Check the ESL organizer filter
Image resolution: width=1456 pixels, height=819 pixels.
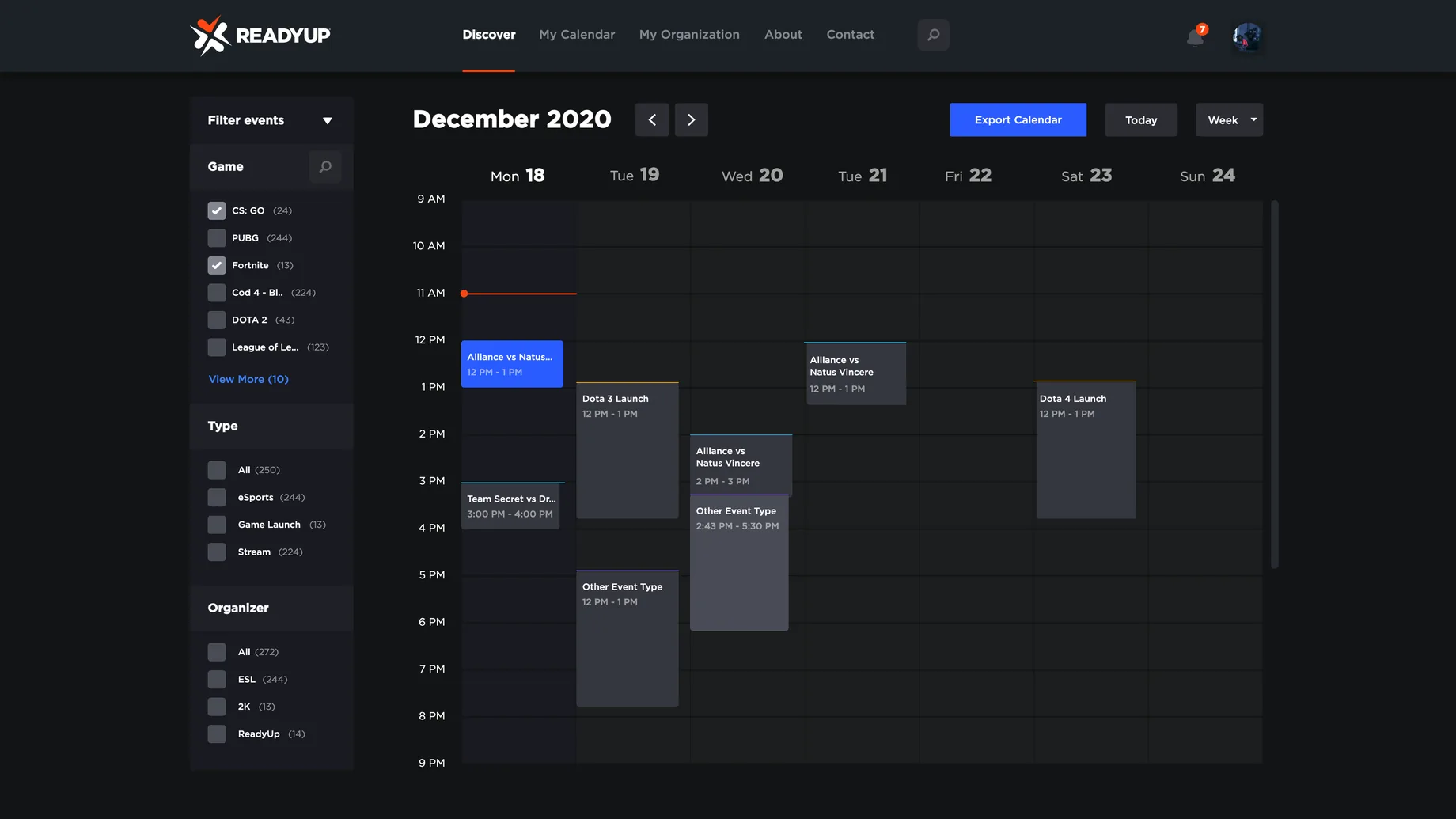point(217,679)
